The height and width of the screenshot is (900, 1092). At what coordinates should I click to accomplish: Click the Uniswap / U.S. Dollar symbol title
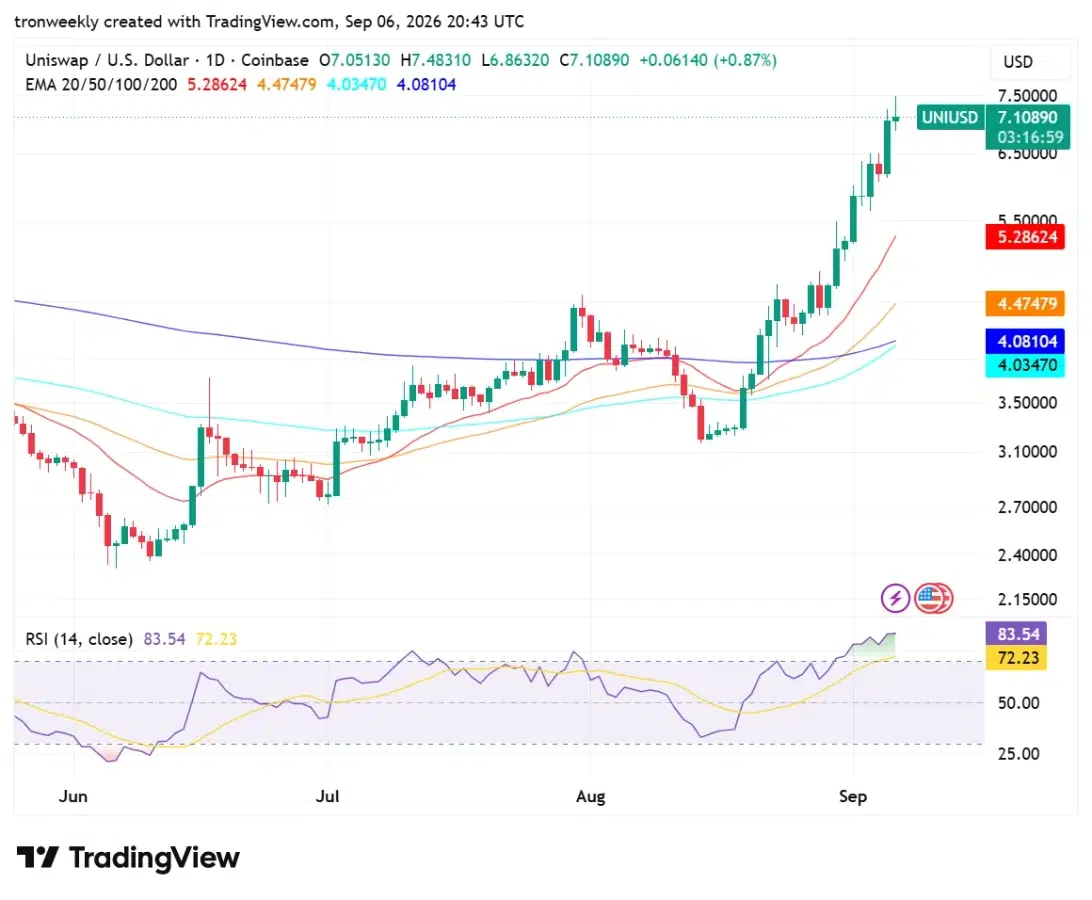click(x=107, y=61)
